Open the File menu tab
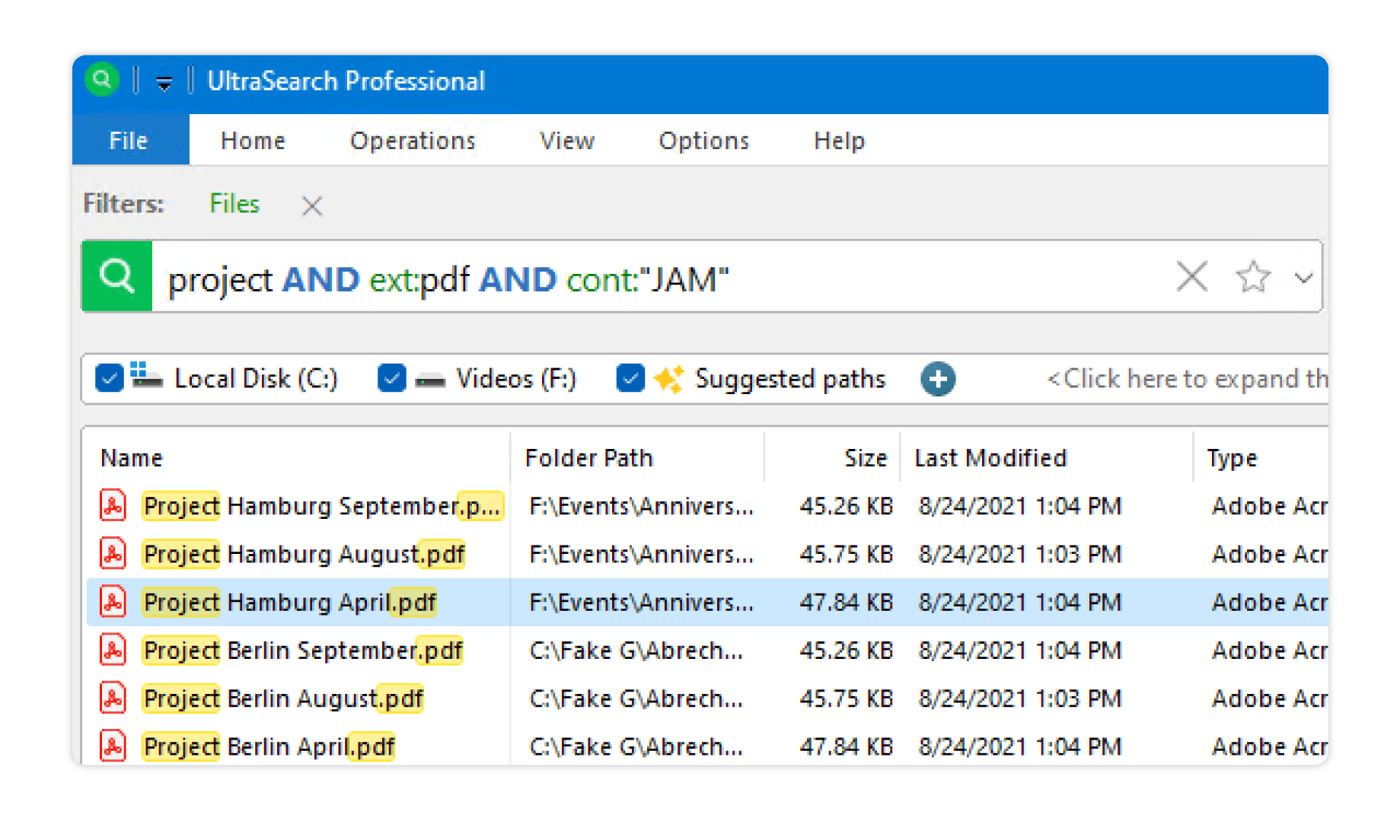This screenshot has width=1400, height=840. [x=129, y=141]
